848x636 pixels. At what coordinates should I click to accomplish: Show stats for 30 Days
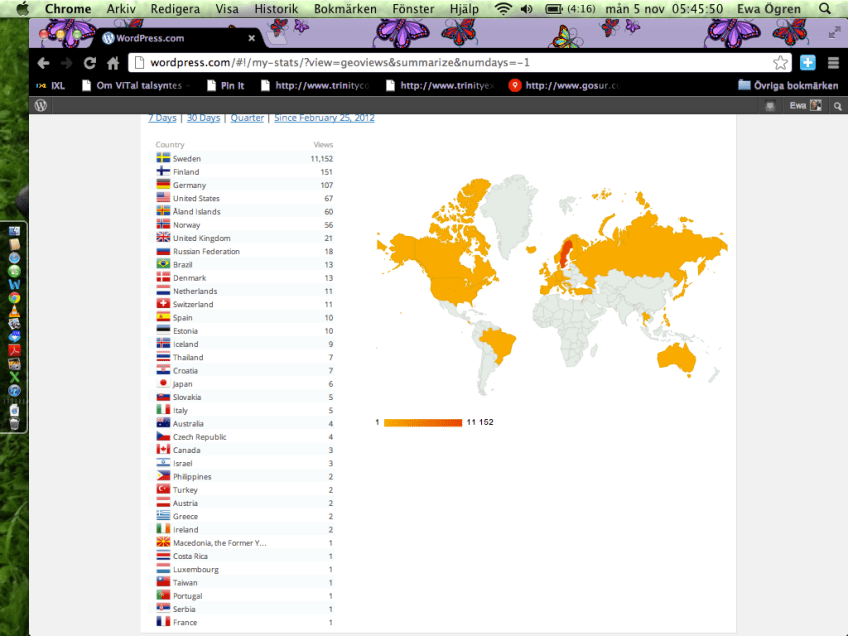coord(203,118)
